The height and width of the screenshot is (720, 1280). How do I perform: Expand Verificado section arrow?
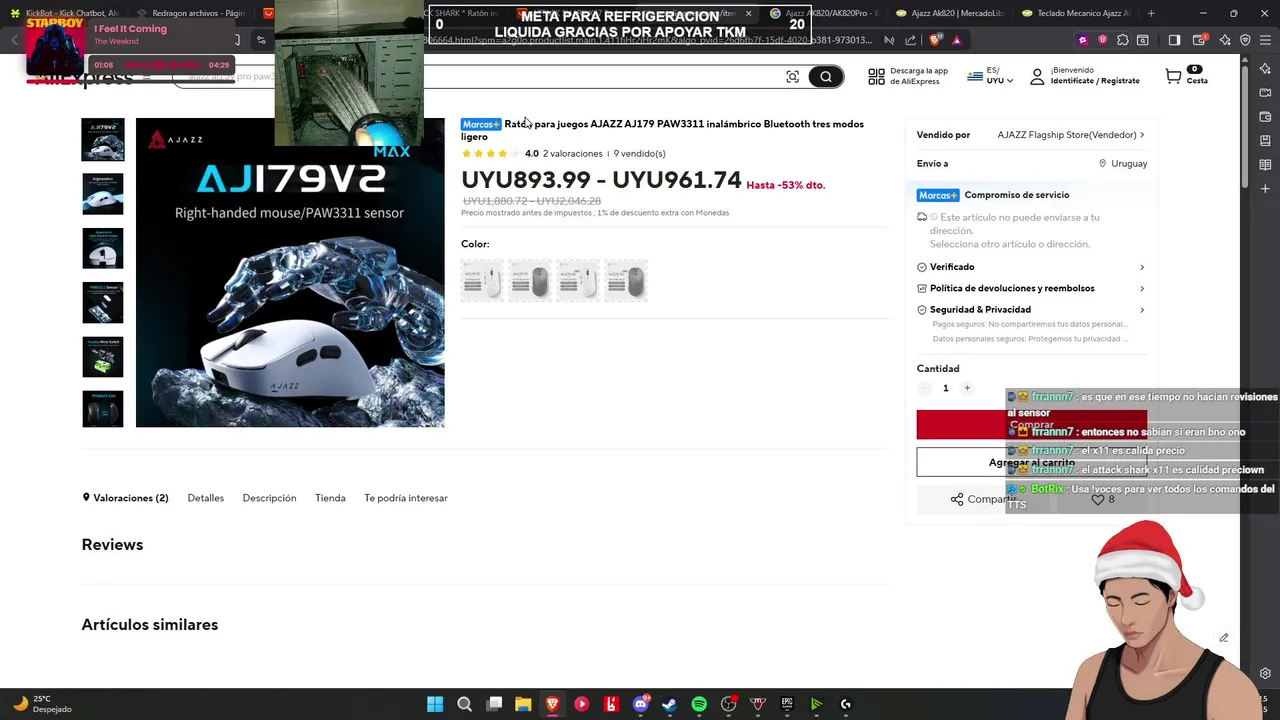[x=1142, y=267]
